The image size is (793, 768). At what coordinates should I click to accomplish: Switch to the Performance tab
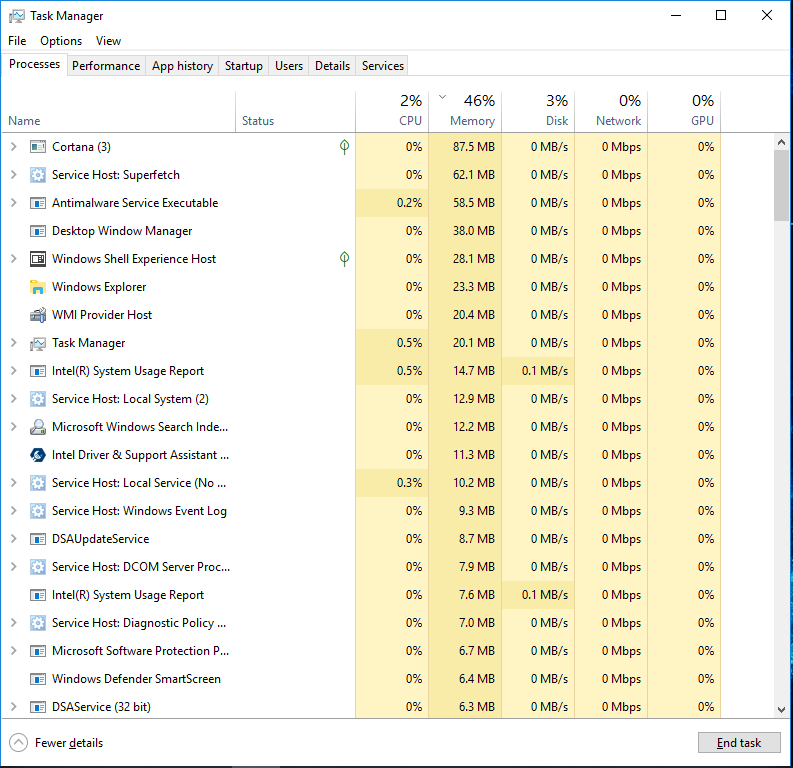click(106, 66)
